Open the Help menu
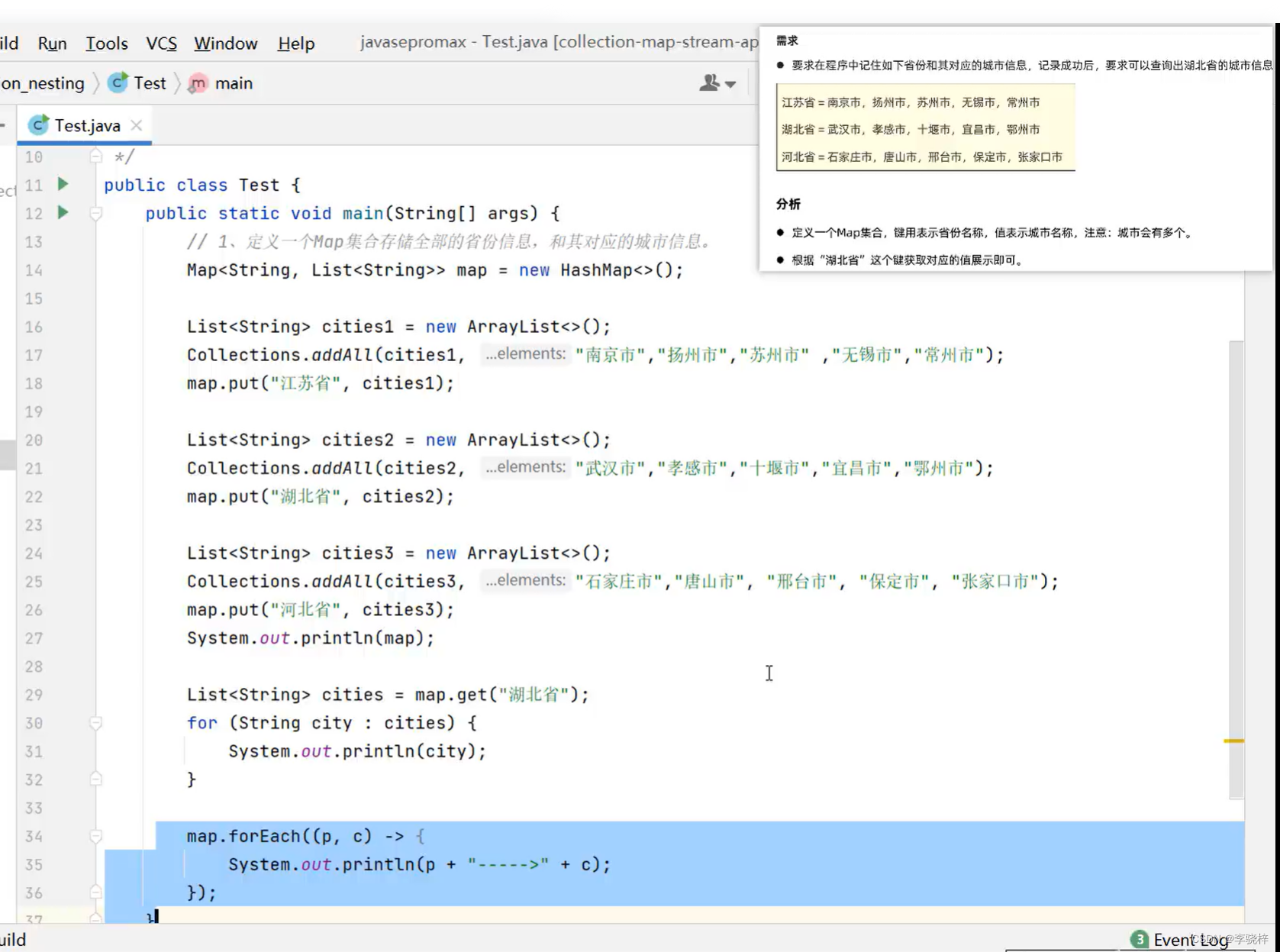The width and height of the screenshot is (1280, 952). click(296, 44)
